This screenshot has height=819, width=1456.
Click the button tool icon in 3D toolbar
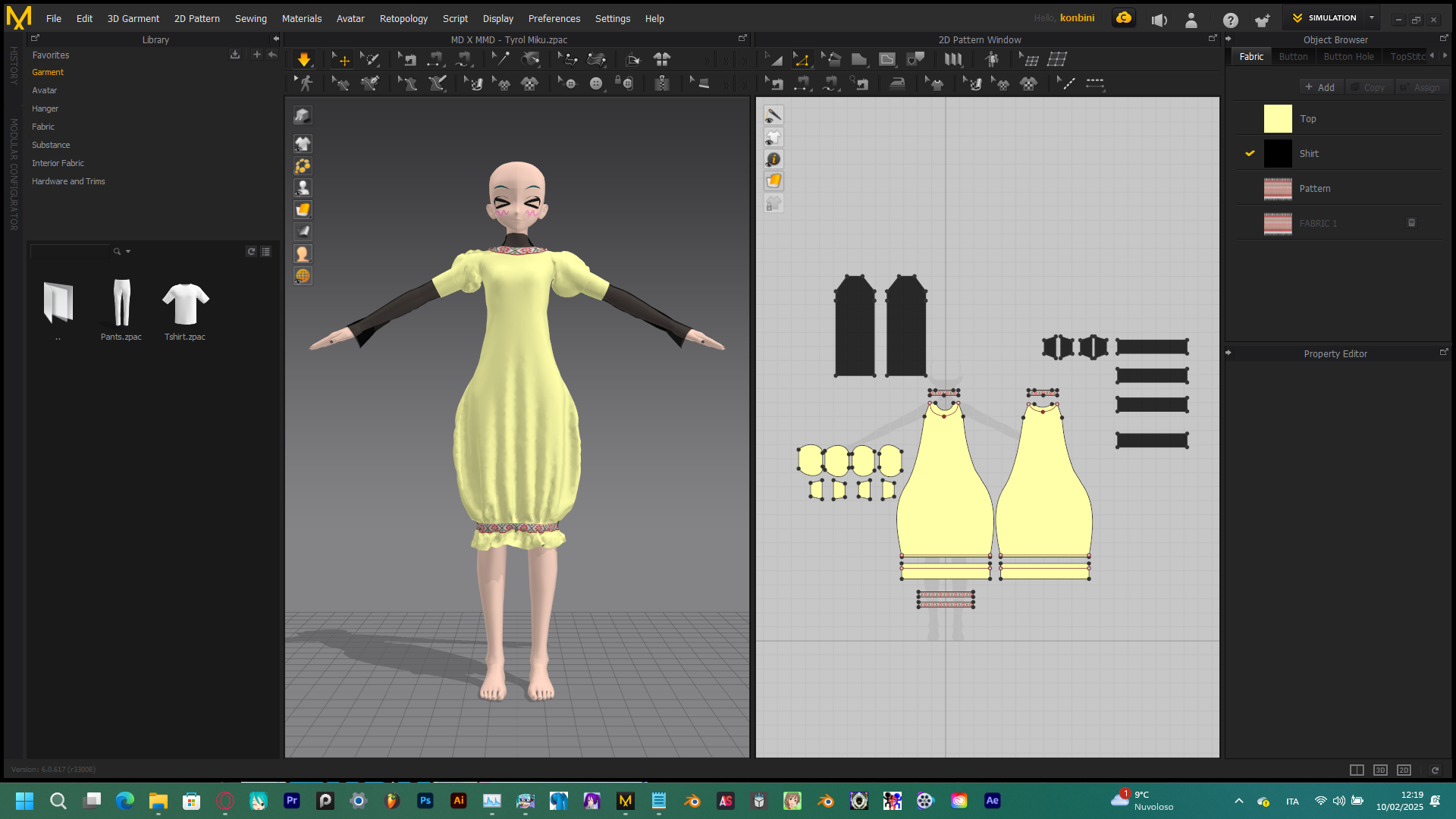pos(596,83)
